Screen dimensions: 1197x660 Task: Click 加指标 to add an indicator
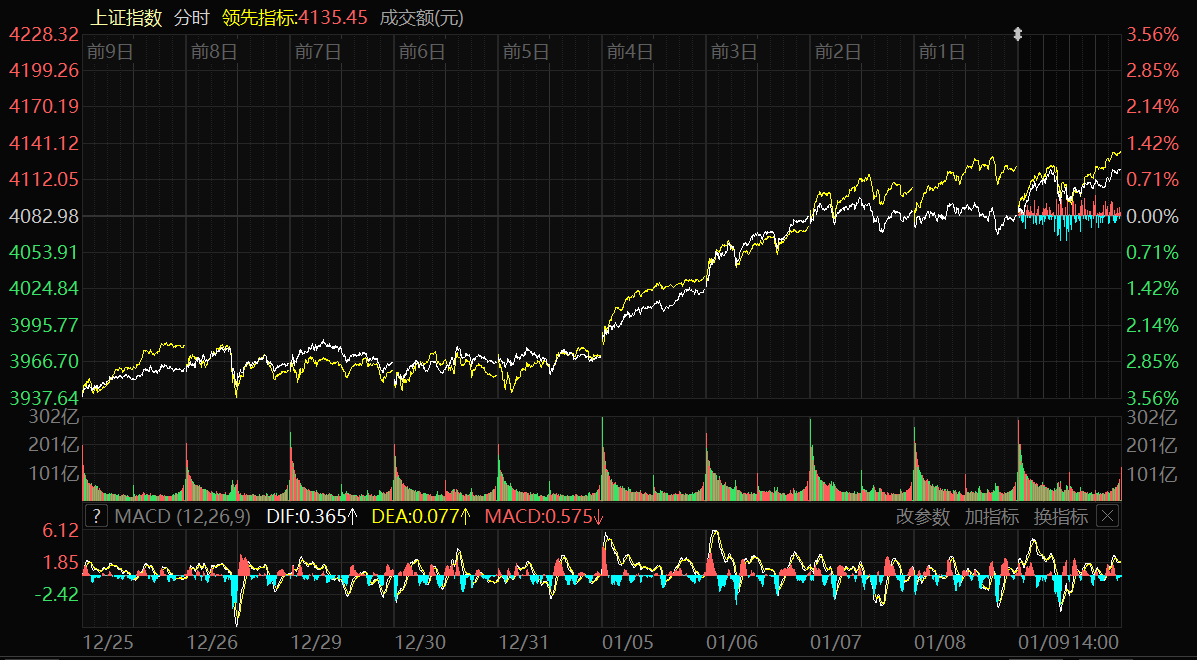pos(991,517)
